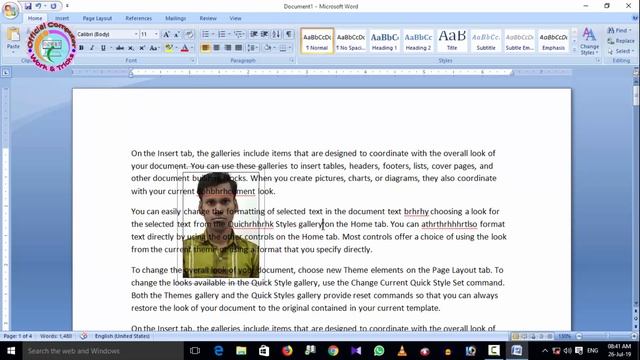This screenshot has width=640, height=360.
Task: Open font size dropdown
Action: [156, 34]
